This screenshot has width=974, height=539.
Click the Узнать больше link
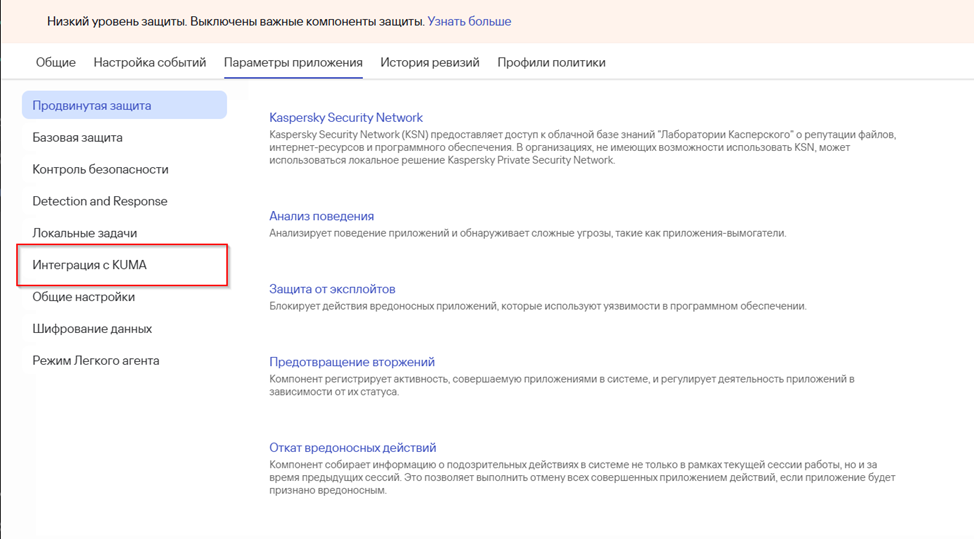point(469,21)
